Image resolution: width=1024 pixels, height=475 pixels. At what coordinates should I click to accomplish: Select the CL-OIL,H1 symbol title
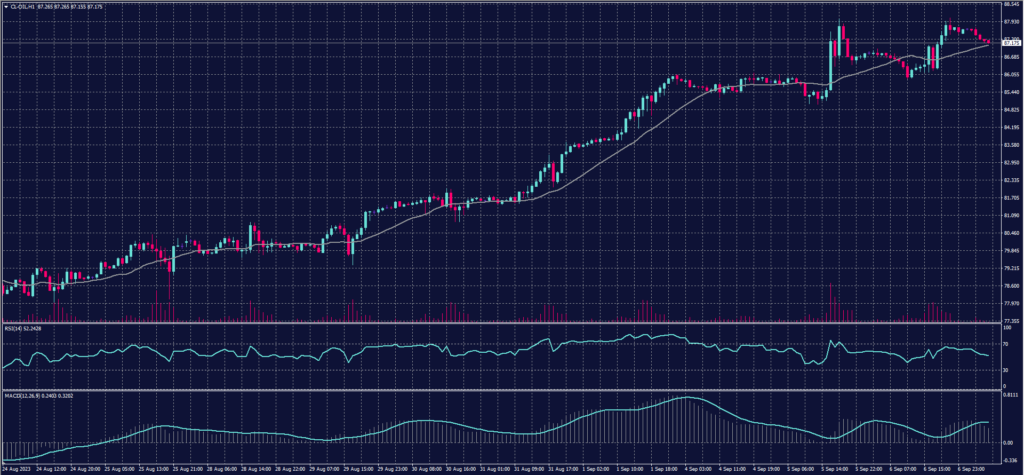[x=22, y=4]
